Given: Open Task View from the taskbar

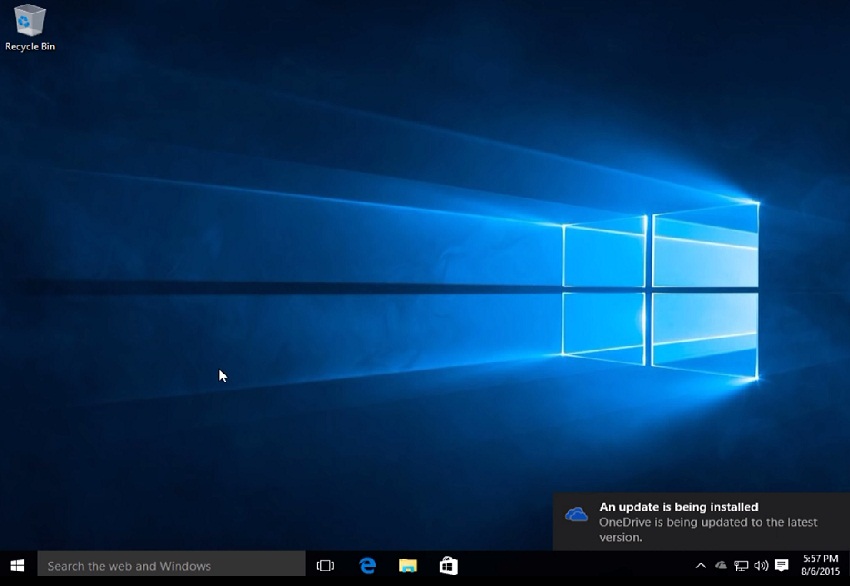Looking at the screenshot, I should pos(325,566).
